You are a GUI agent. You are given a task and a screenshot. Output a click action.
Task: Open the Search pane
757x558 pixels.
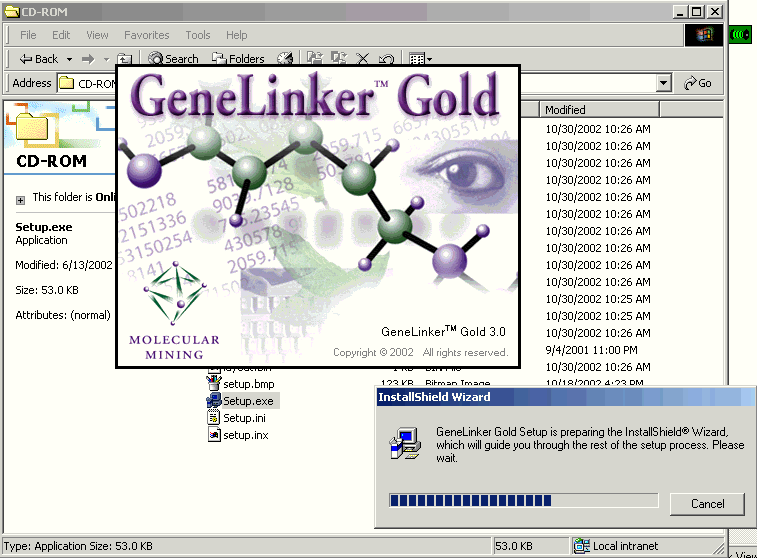pos(173,59)
